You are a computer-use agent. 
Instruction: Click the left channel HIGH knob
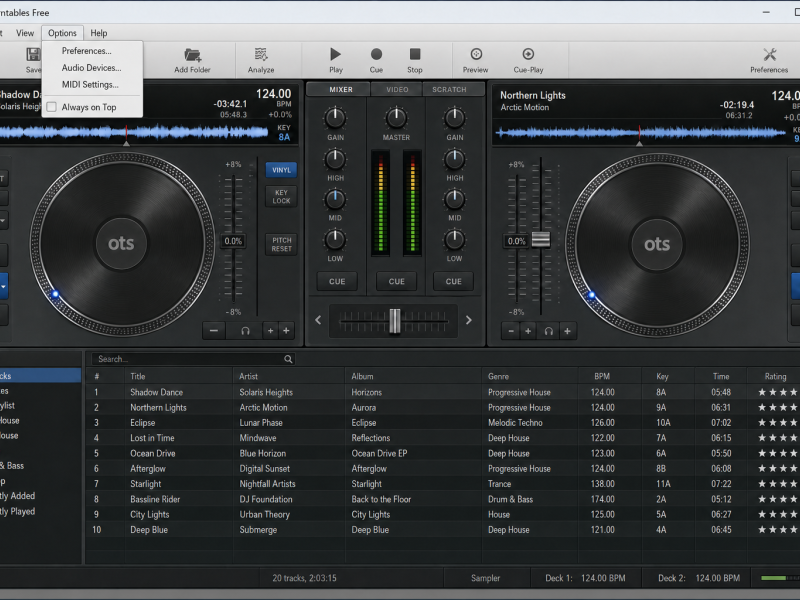tap(335, 159)
